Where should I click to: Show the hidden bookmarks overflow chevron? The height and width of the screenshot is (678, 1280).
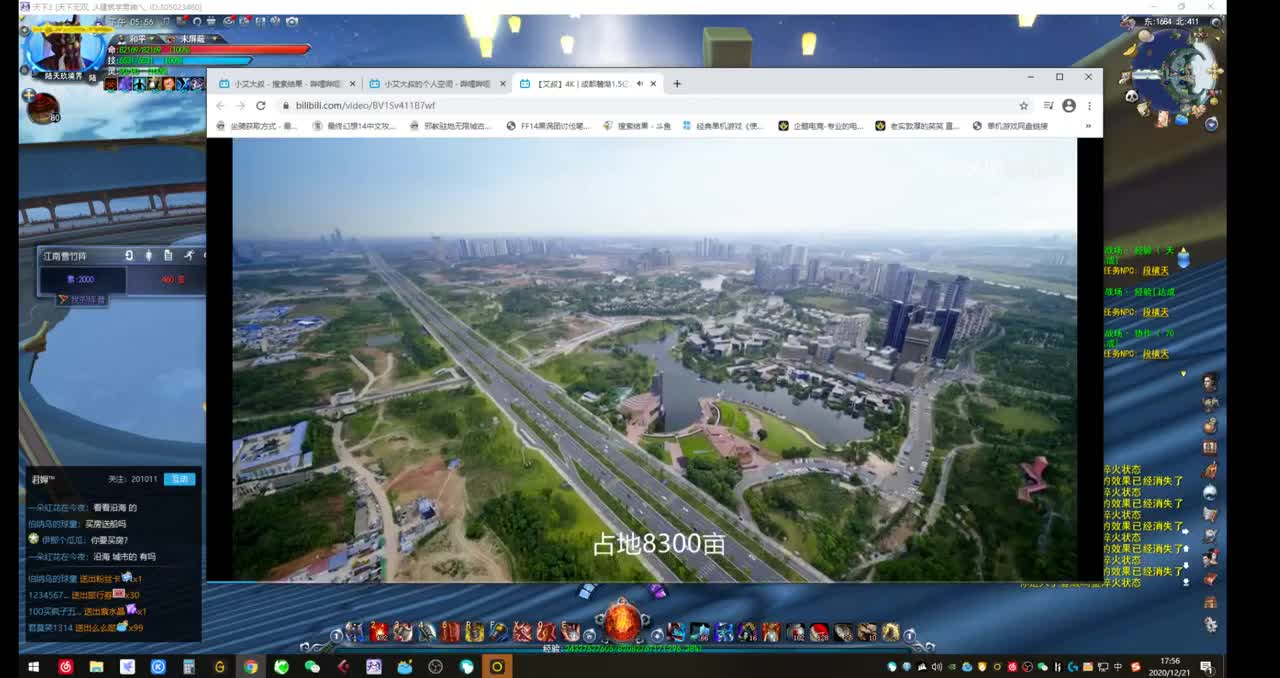(1088, 126)
